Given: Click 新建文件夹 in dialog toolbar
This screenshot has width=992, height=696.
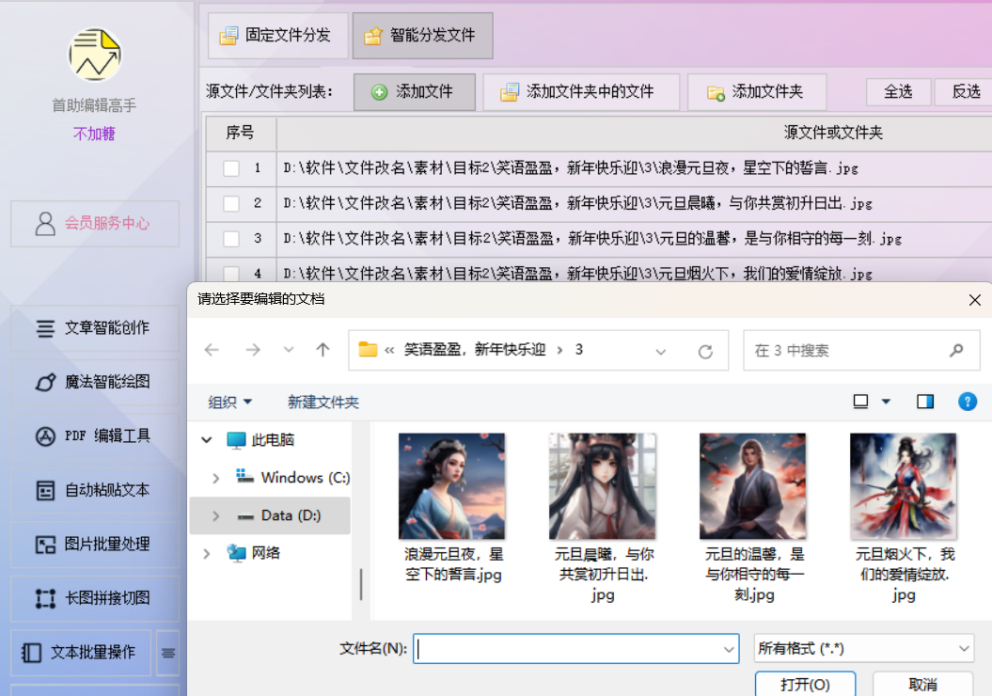Looking at the screenshot, I should [x=323, y=402].
